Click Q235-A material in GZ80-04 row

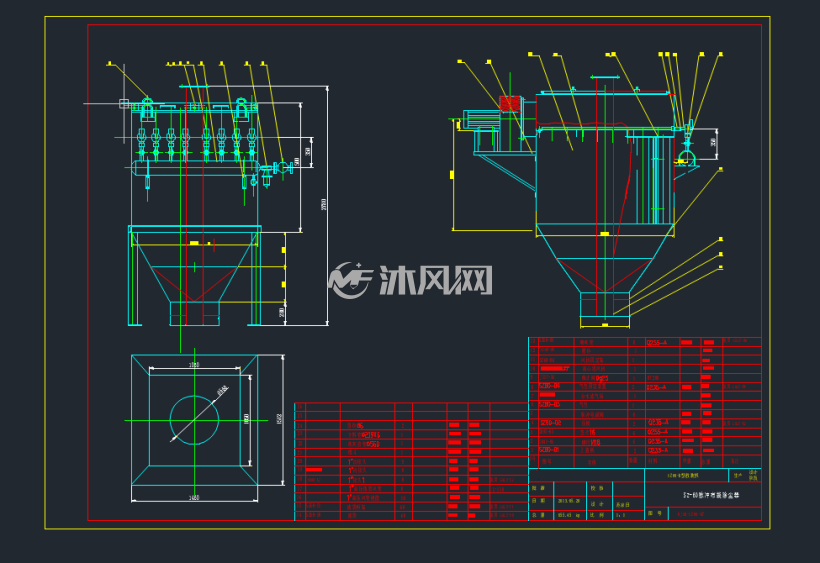[x=656, y=387]
